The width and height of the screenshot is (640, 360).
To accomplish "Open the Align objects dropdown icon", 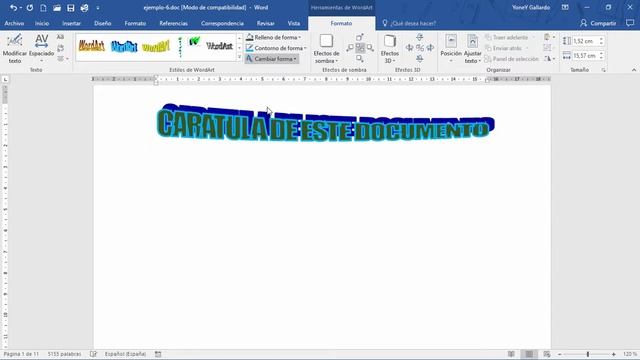I will coord(549,37).
